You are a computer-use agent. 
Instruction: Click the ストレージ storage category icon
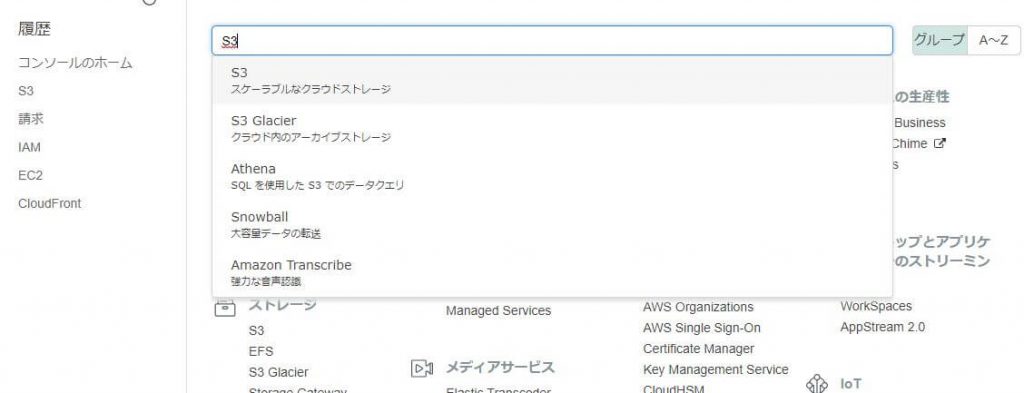(225, 307)
